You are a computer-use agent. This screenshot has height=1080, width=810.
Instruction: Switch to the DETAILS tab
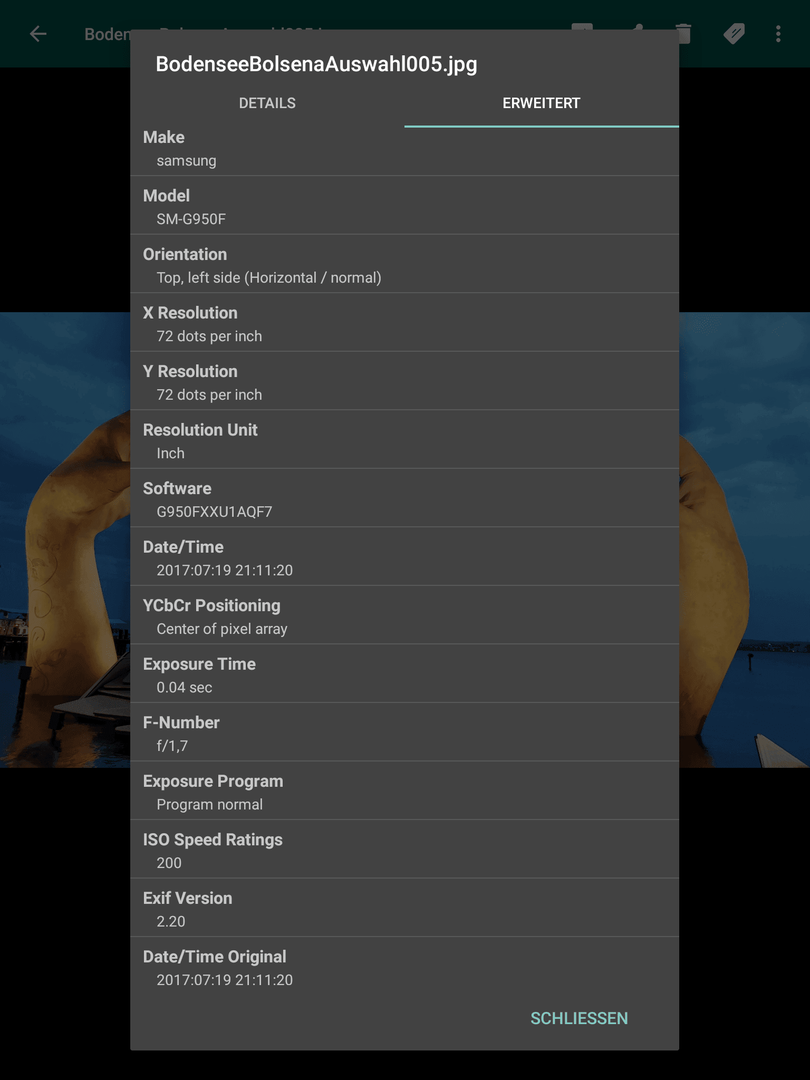tap(267, 103)
